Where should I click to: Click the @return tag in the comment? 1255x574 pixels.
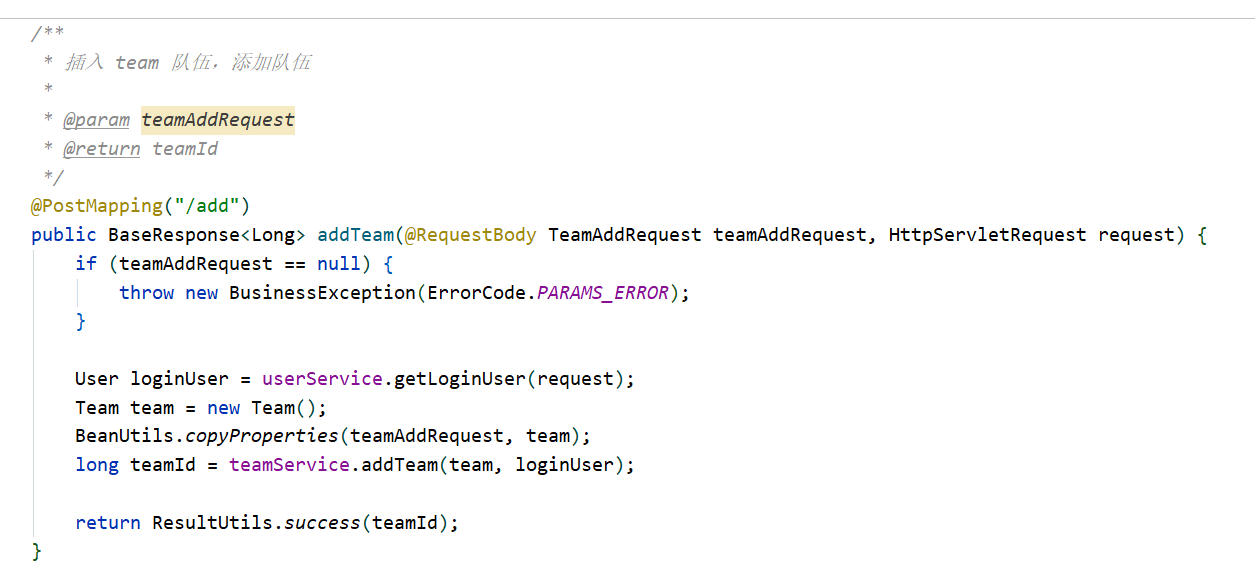point(102,149)
